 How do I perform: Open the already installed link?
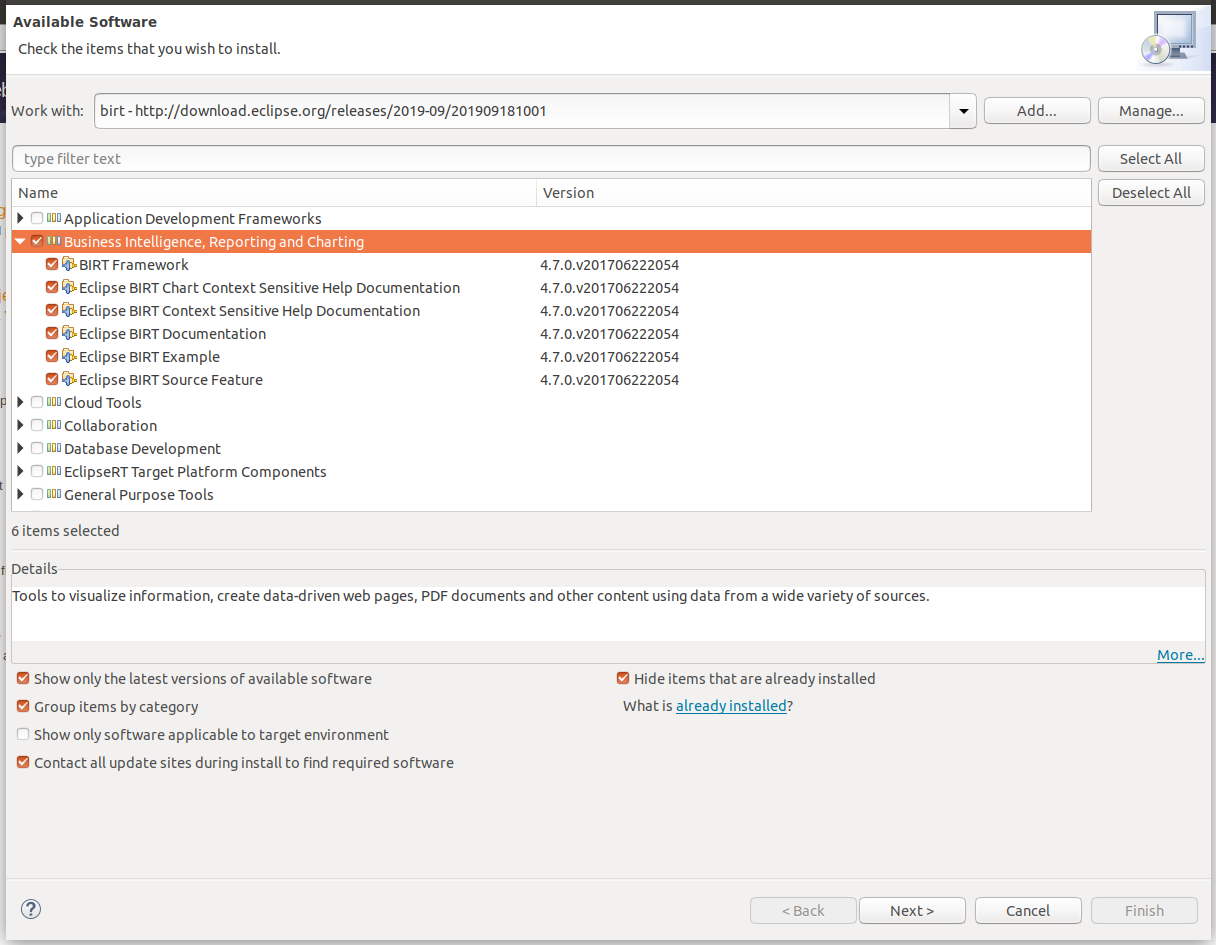[x=731, y=706]
